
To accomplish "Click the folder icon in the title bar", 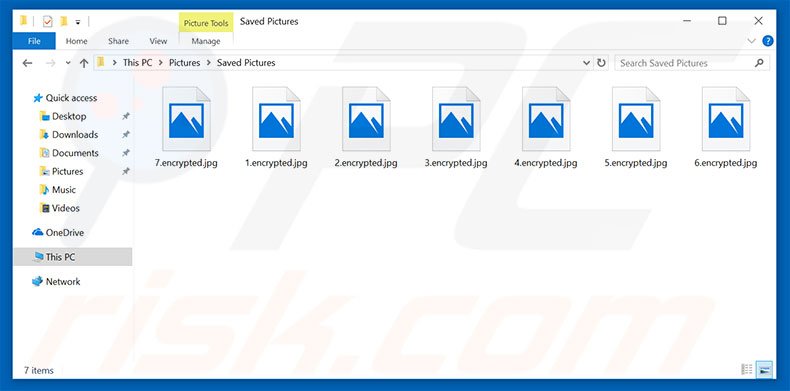I will [x=24, y=21].
